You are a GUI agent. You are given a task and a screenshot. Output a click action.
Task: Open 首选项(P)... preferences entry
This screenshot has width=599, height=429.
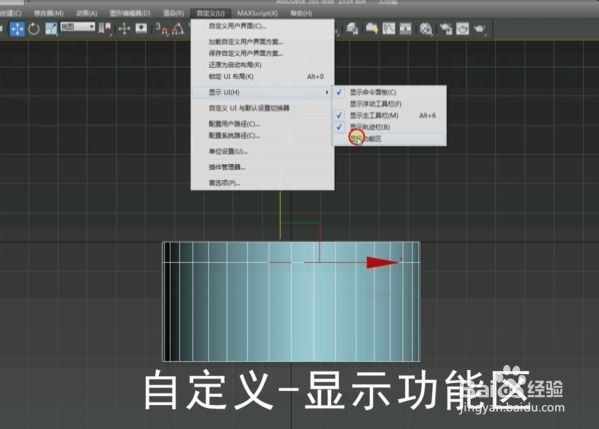[262, 183]
